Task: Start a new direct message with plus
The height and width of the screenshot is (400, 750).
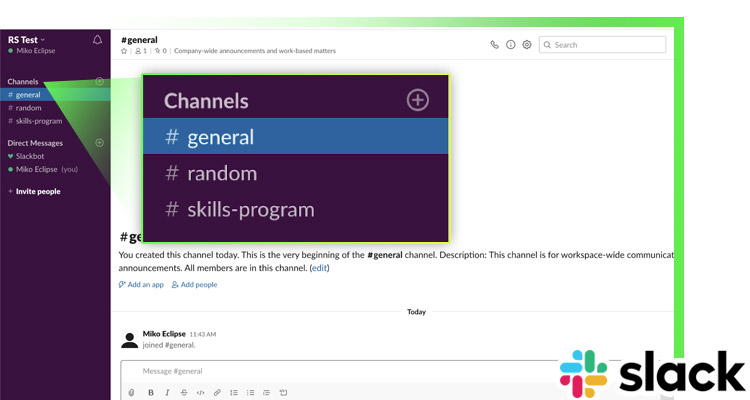Action: (99, 143)
